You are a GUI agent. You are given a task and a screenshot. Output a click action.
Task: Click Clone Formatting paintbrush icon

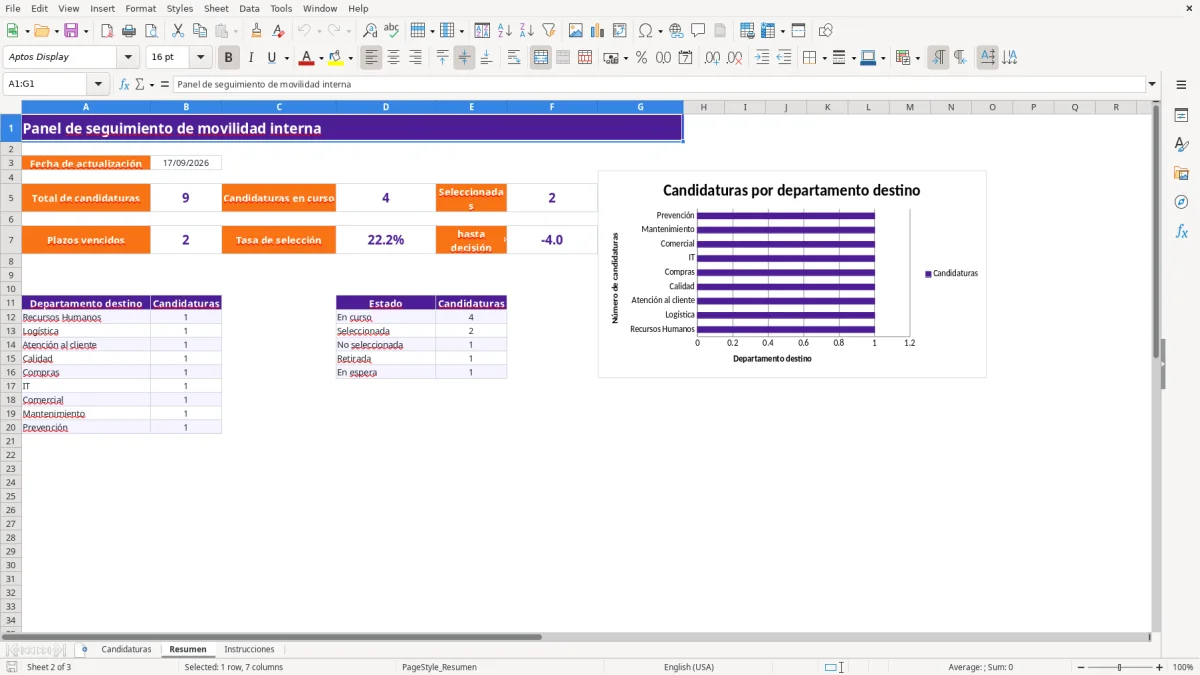click(257, 31)
